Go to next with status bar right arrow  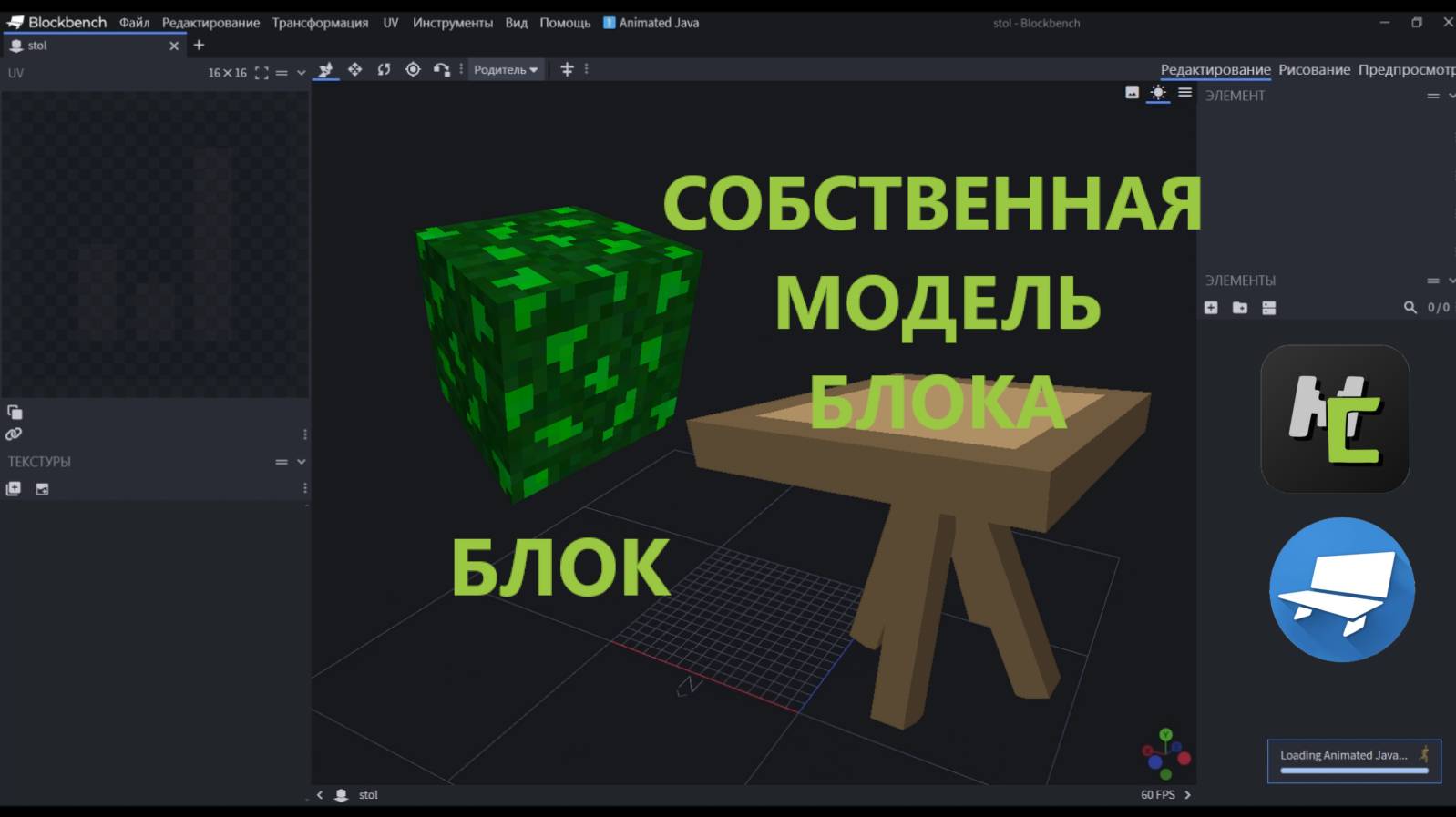[1187, 795]
